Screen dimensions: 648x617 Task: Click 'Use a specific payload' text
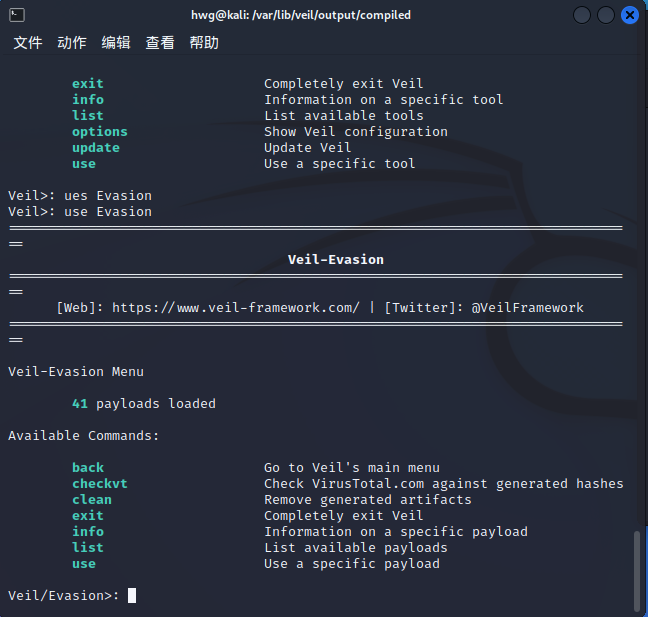point(352,564)
